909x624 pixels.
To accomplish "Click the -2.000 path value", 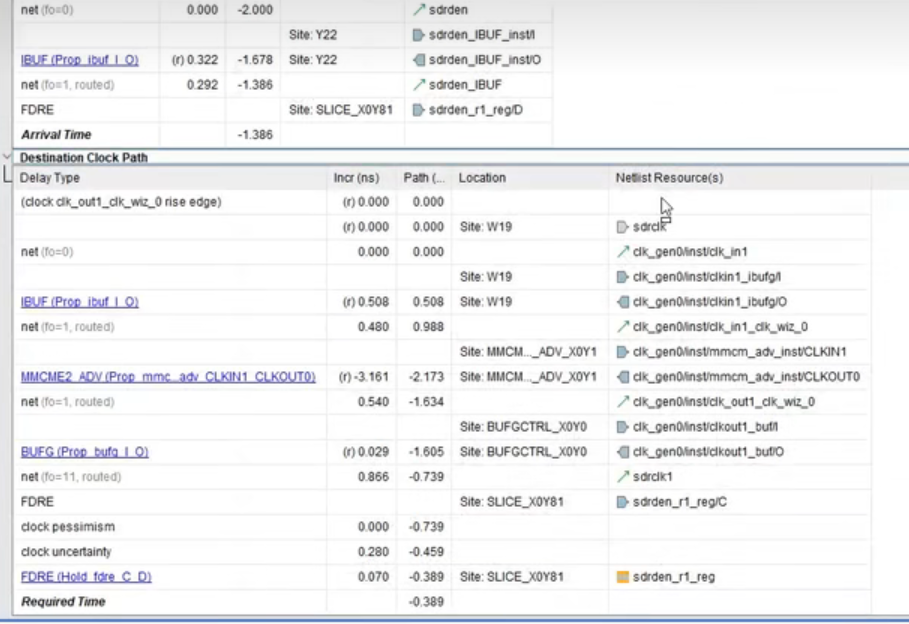I will coord(254,10).
